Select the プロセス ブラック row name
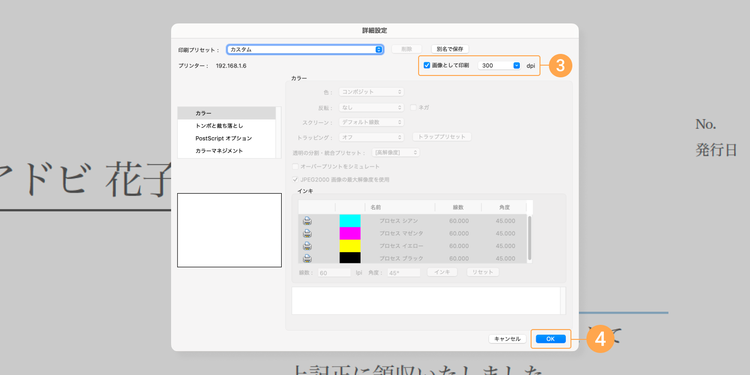 [401, 258]
